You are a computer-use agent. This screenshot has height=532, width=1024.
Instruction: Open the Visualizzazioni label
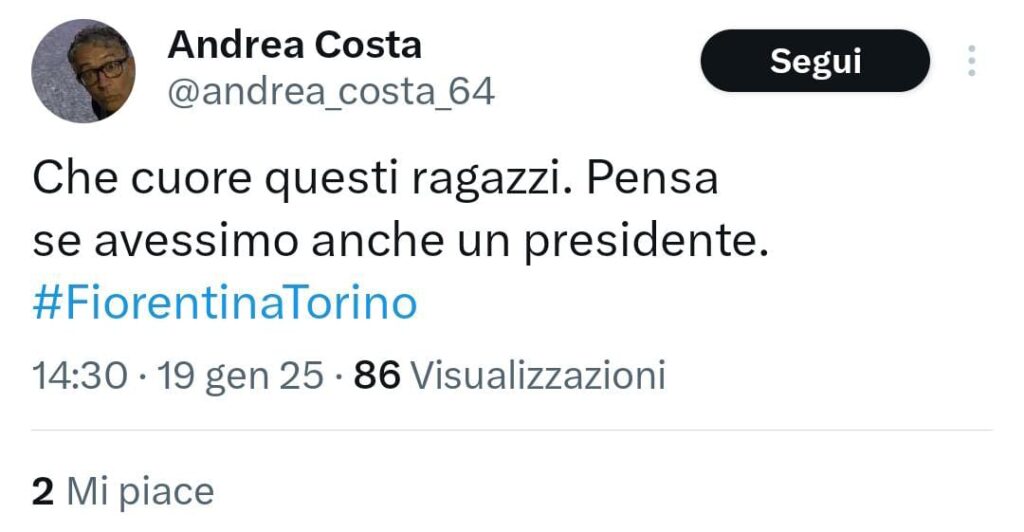click(x=538, y=376)
